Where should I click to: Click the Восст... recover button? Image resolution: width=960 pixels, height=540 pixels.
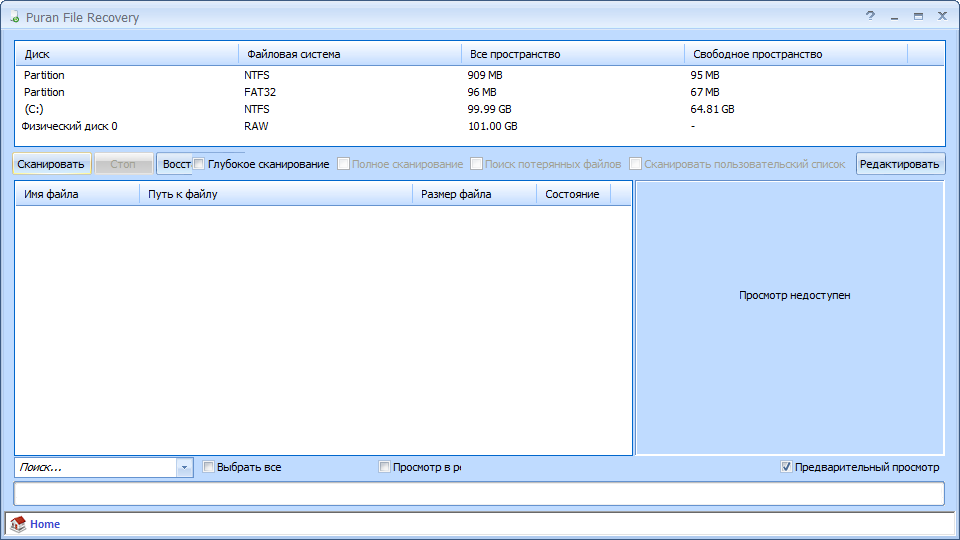click(174, 164)
